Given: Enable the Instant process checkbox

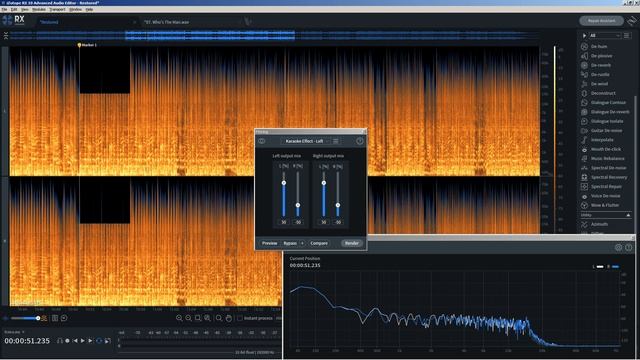Looking at the screenshot, I should pyautogui.click(x=240, y=318).
